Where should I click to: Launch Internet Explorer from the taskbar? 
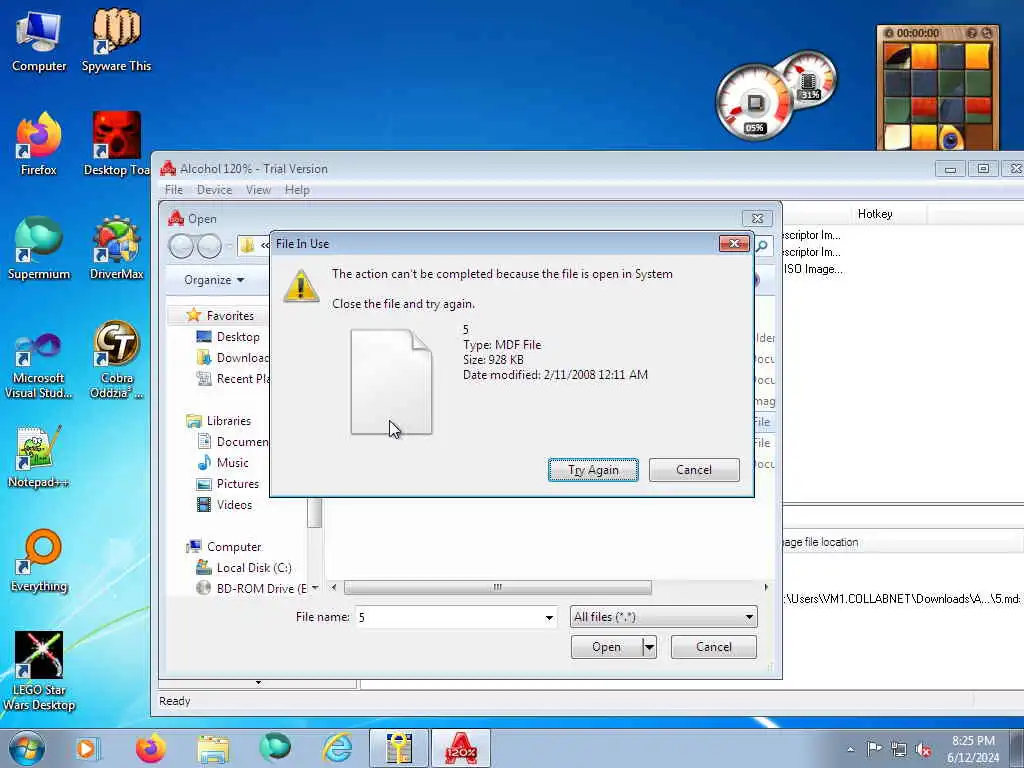(x=338, y=748)
